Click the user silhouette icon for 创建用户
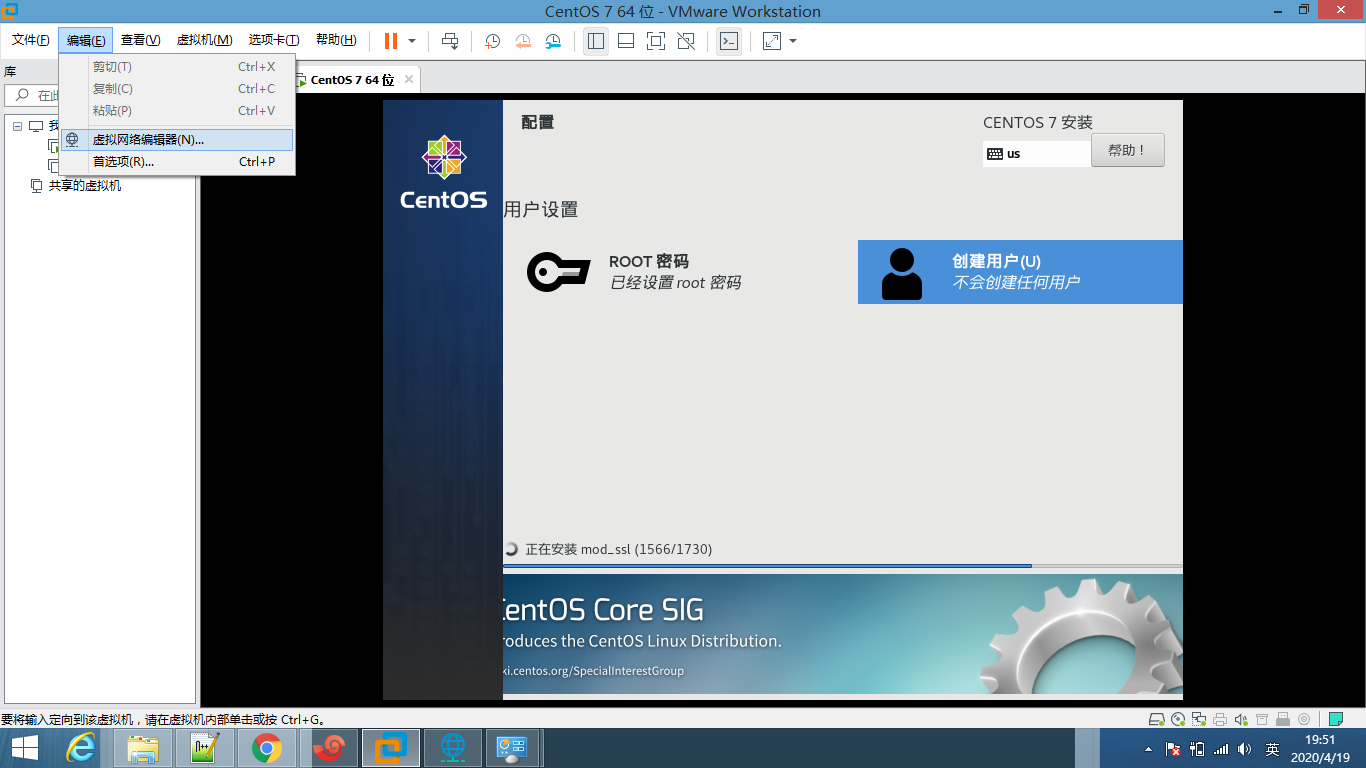Image resolution: width=1366 pixels, height=768 pixels. 902,273
